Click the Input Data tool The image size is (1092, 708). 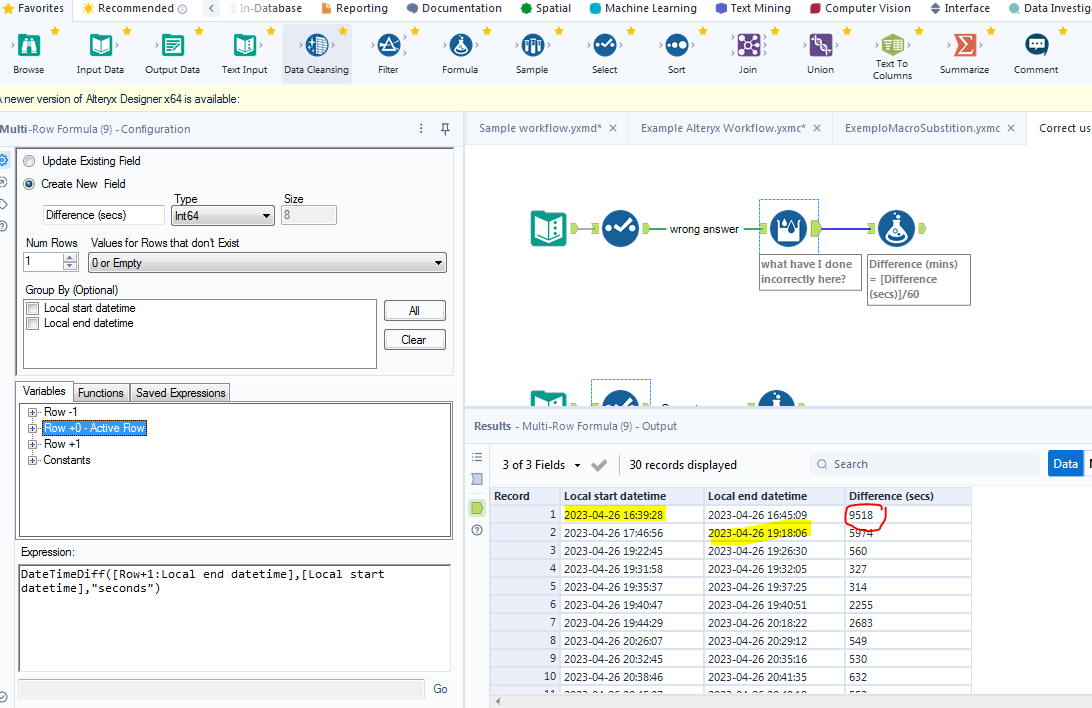click(100, 46)
